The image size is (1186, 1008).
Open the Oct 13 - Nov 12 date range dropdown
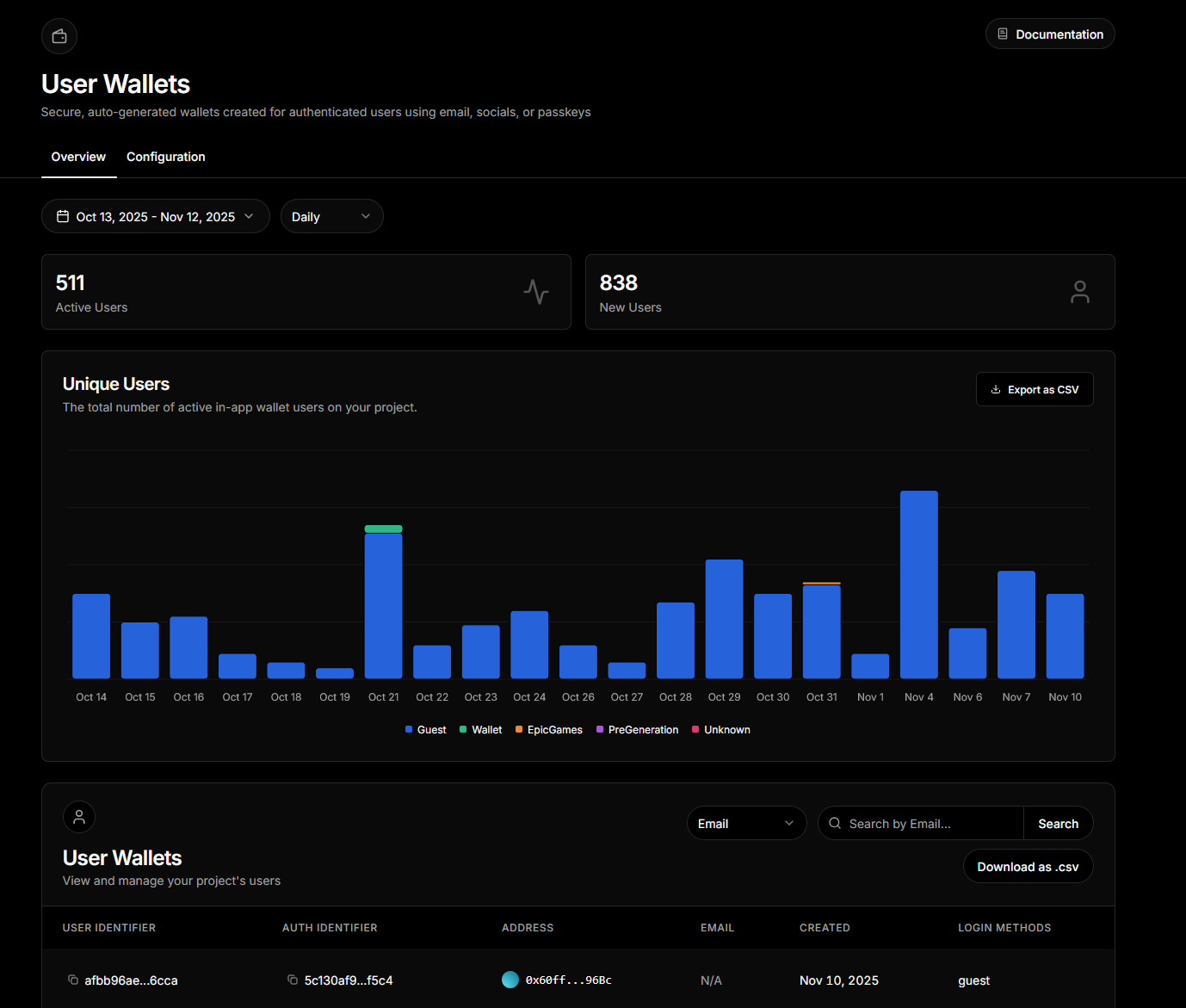156,217
